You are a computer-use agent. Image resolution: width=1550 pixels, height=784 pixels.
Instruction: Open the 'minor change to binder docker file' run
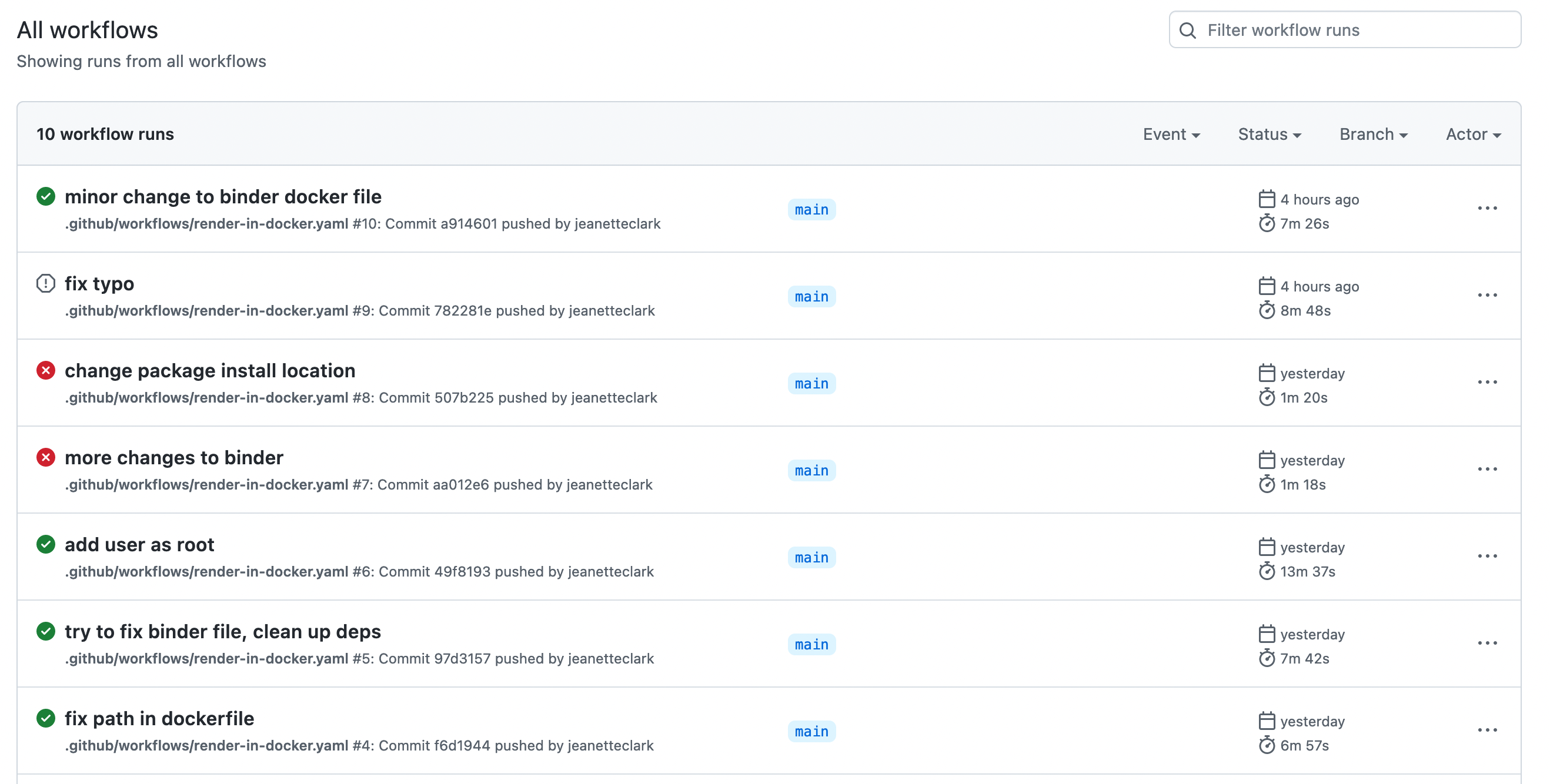(x=223, y=197)
